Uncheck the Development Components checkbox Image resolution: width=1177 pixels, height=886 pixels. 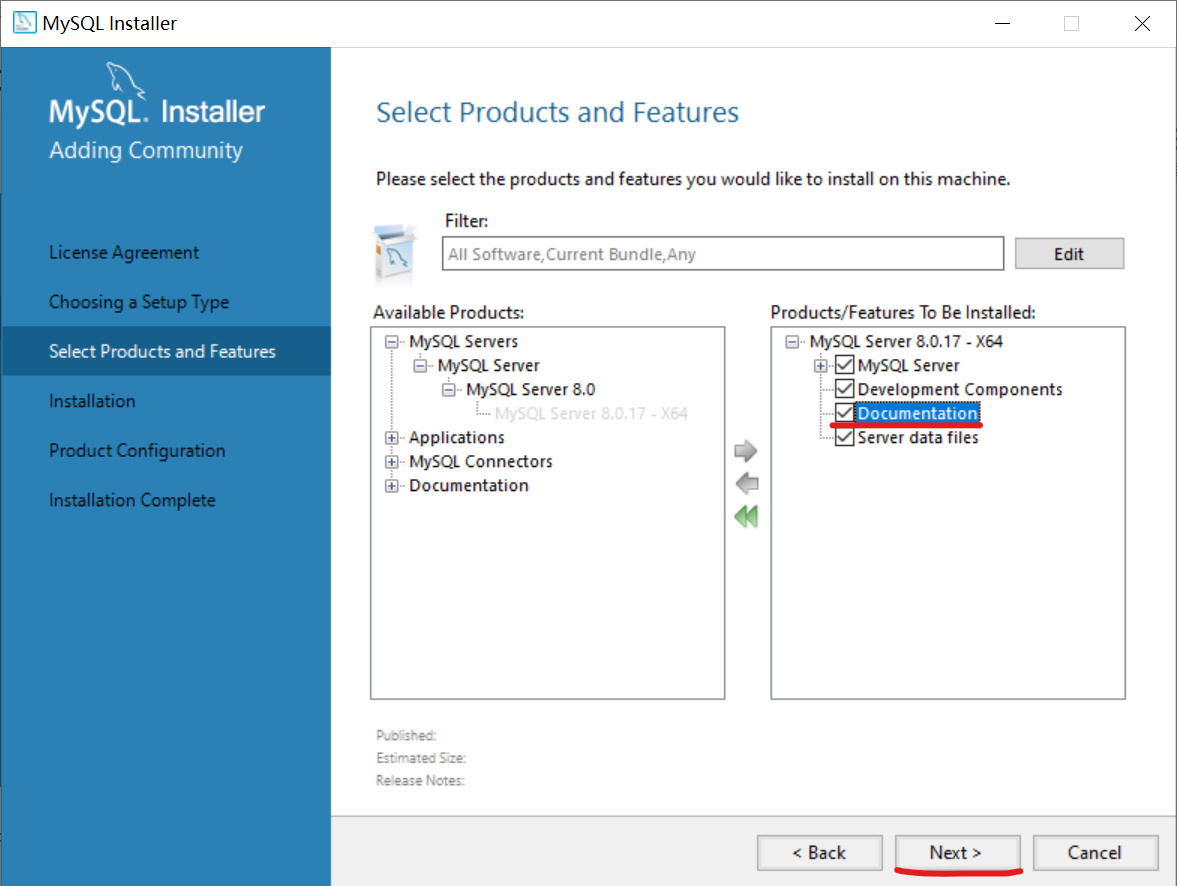(844, 390)
